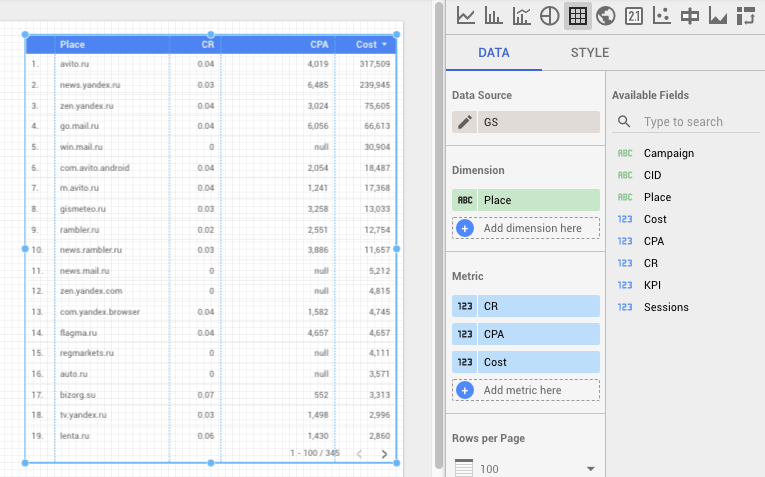Click the pencil icon to edit data source
Screen dimensions: 765x477
[464, 122]
